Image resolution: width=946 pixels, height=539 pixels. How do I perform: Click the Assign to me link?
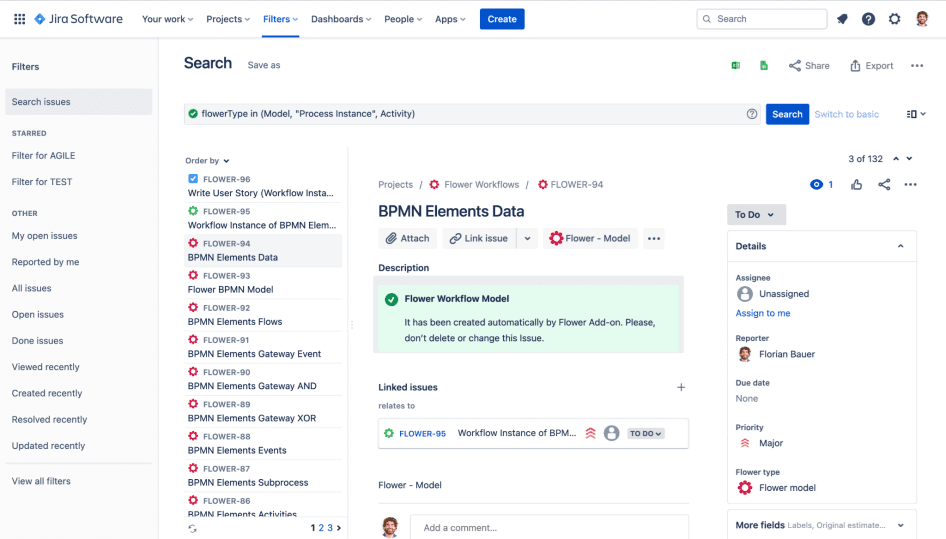coord(763,313)
